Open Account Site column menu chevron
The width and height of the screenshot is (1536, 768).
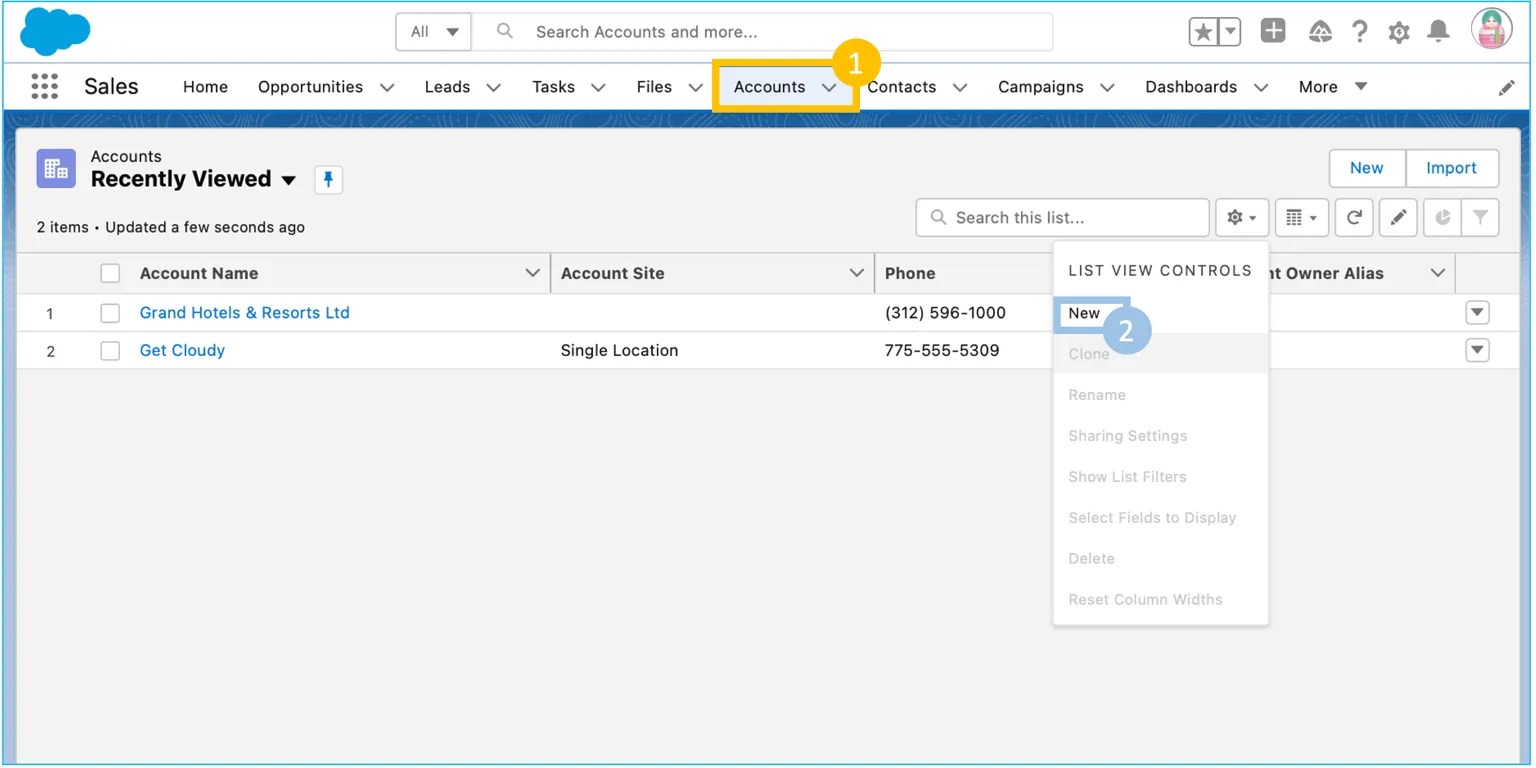(x=856, y=273)
